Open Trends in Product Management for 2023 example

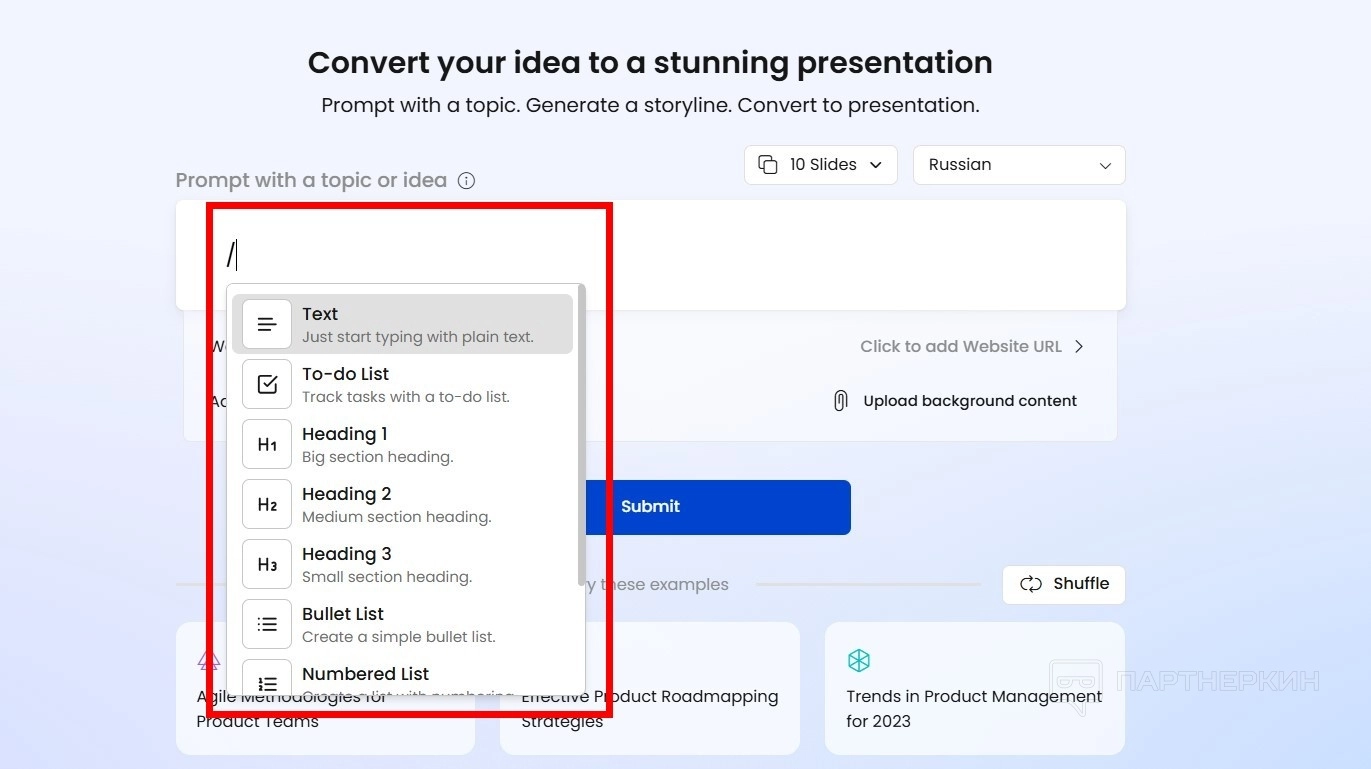pos(975,688)
